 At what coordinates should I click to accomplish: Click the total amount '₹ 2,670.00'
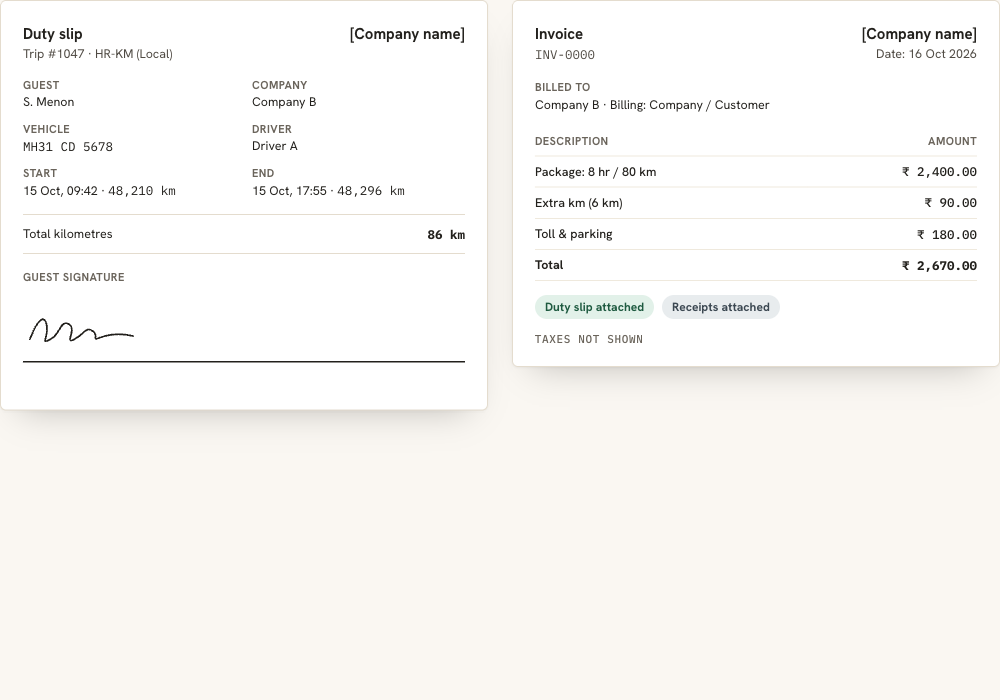939,266
